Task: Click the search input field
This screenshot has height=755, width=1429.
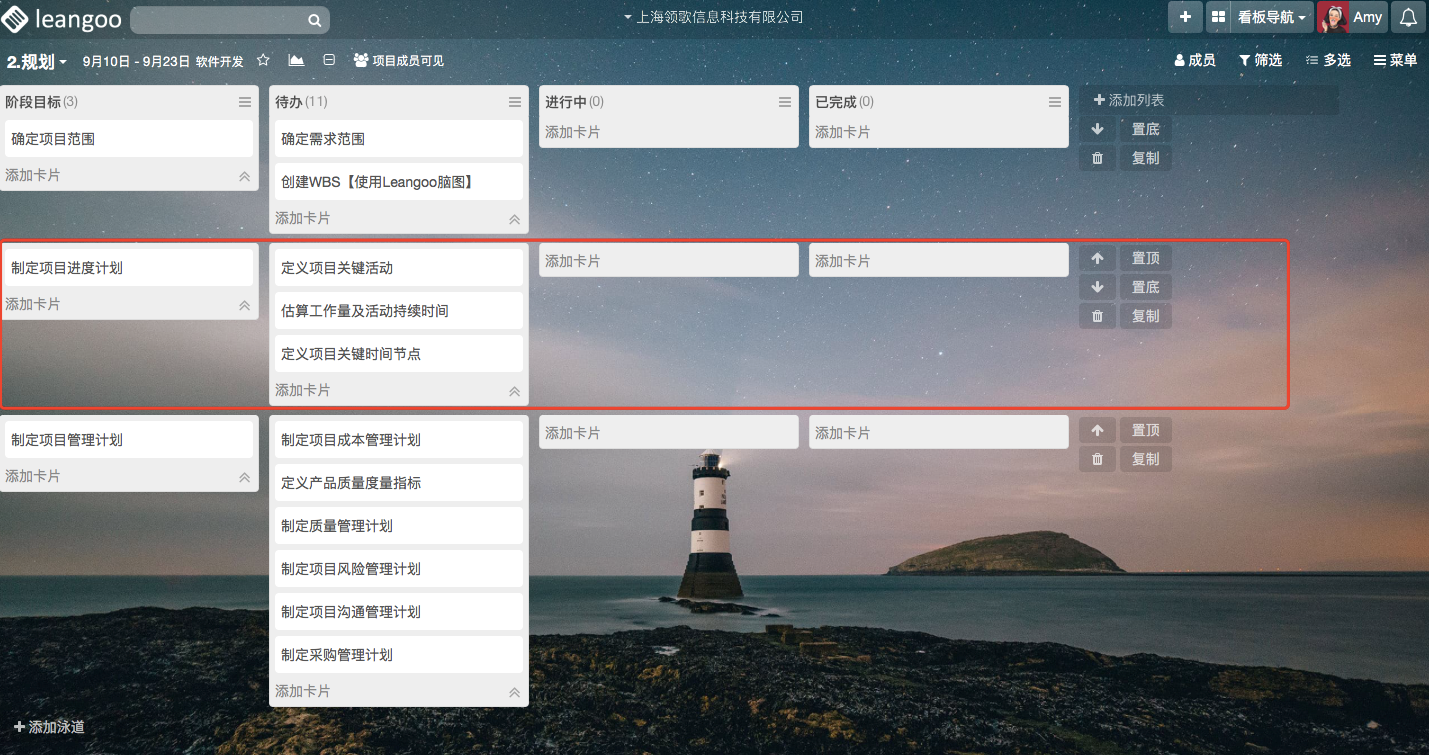Action: [220, 20]
